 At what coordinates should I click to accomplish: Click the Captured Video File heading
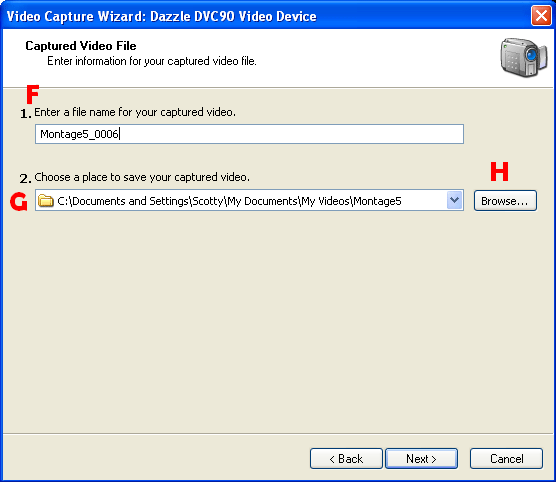pos(81,46)
